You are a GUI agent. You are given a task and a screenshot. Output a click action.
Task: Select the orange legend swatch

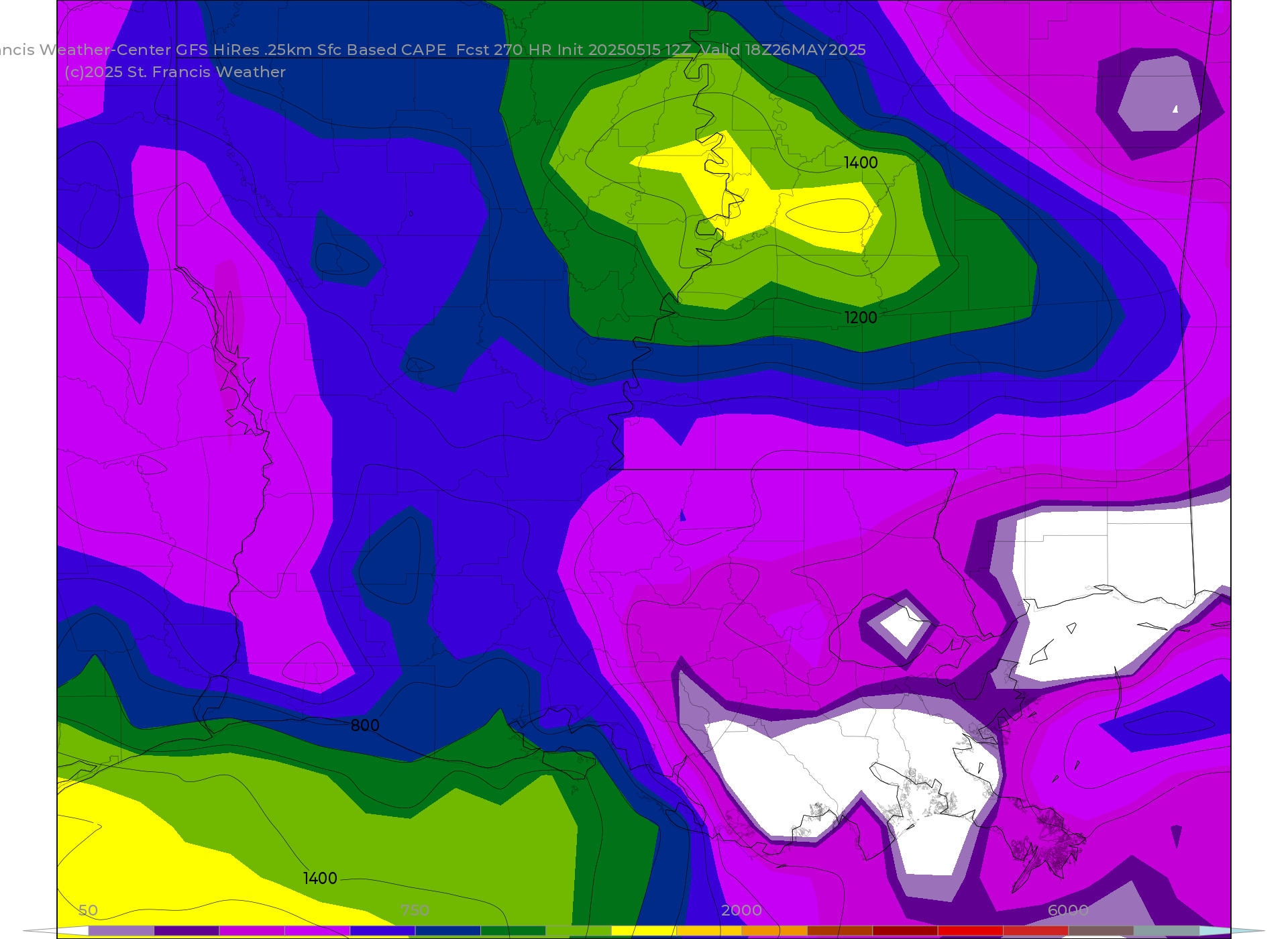pyautogui.click(x=775, y=931)
